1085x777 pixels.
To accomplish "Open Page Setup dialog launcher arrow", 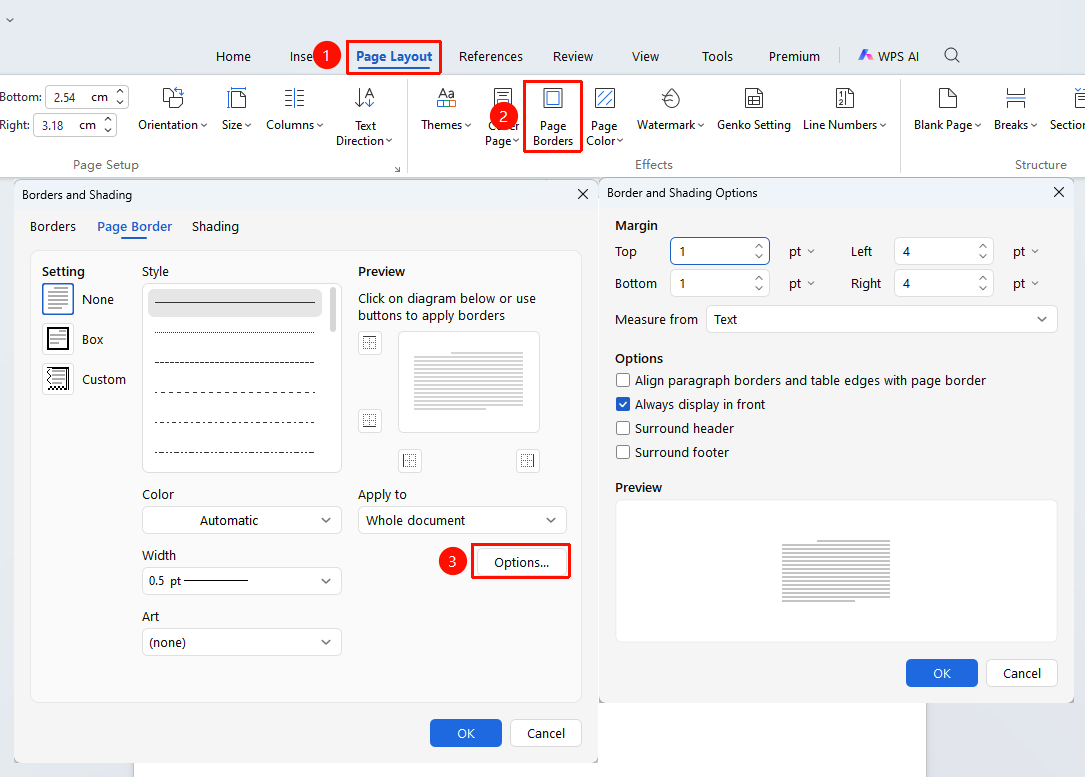I will pos(397,169).
